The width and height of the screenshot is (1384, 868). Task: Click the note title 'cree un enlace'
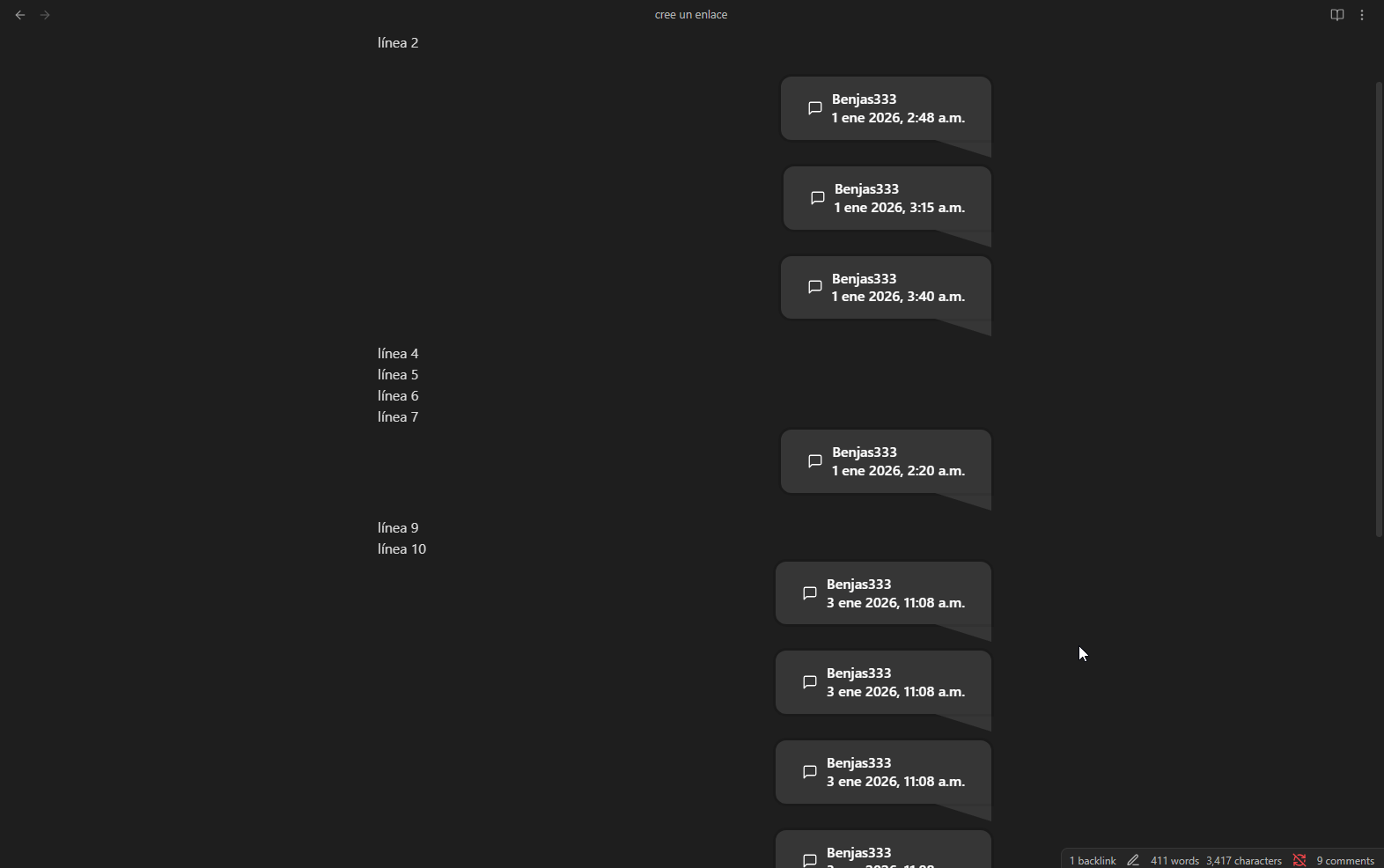(x=692, y=14)
